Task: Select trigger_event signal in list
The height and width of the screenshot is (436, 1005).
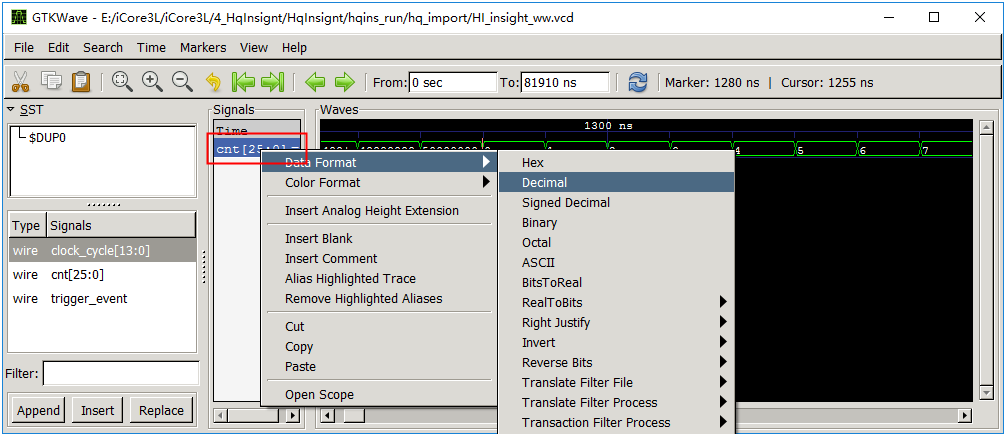Action: point(88,298)
